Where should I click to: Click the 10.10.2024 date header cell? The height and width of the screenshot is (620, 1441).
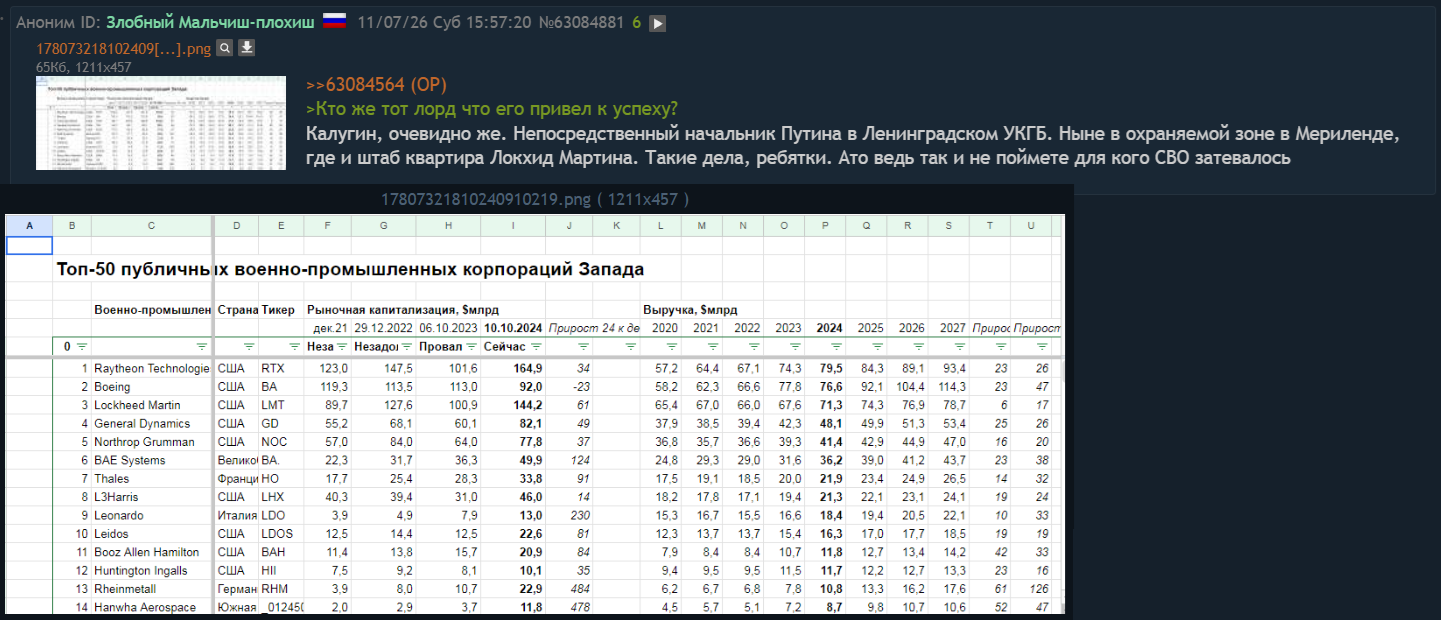coord(513,328)
